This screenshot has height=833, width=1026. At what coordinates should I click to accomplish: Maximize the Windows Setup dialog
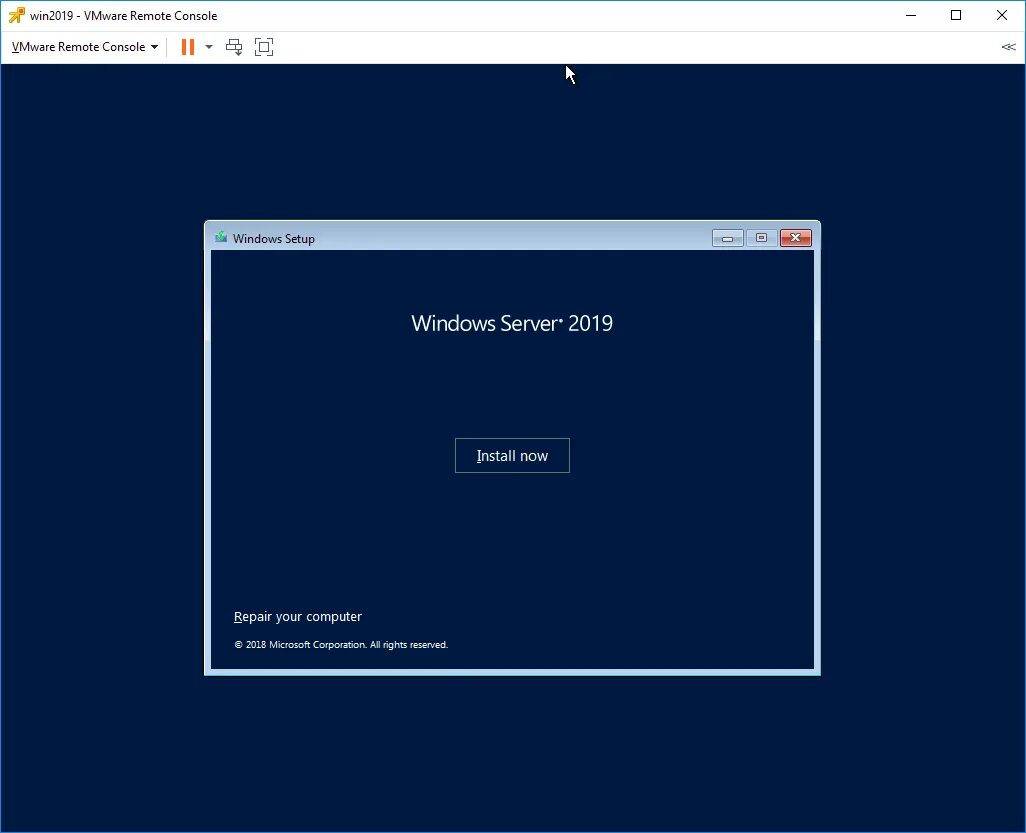(x=761, y=238)
